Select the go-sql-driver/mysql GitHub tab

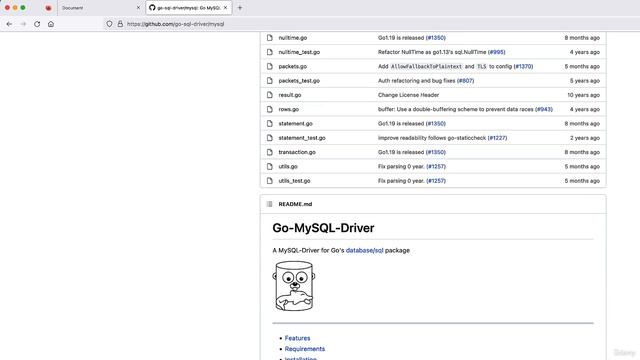[x=189, y=8]
